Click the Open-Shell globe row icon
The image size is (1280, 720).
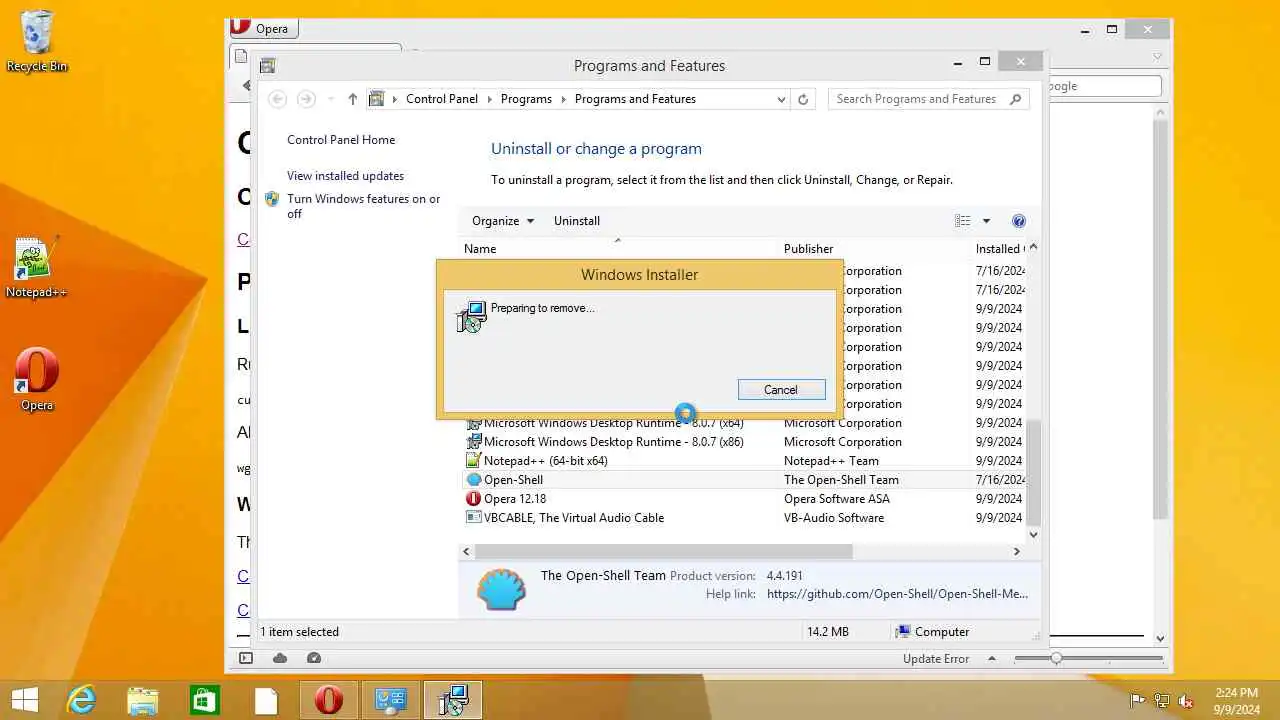(x=474, y=480)
